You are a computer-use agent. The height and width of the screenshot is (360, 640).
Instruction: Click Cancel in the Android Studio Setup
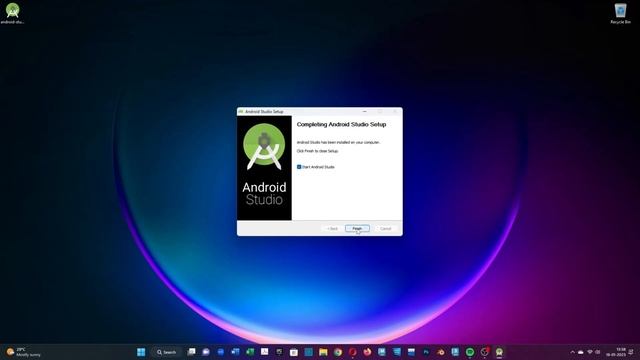(x=385, y=229)
